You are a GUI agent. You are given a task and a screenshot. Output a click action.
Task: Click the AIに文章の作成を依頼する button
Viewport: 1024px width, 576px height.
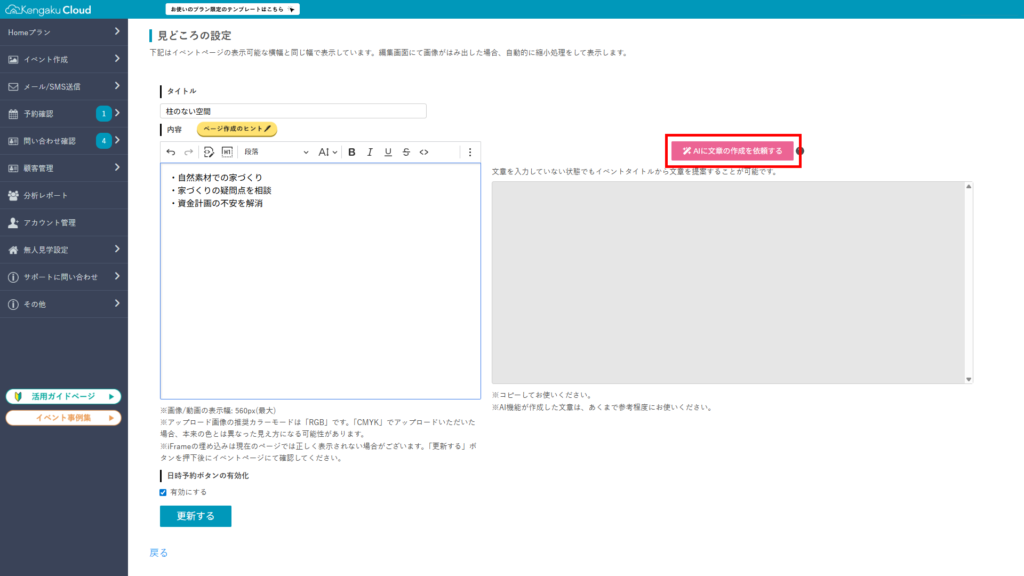pos(732,151)
